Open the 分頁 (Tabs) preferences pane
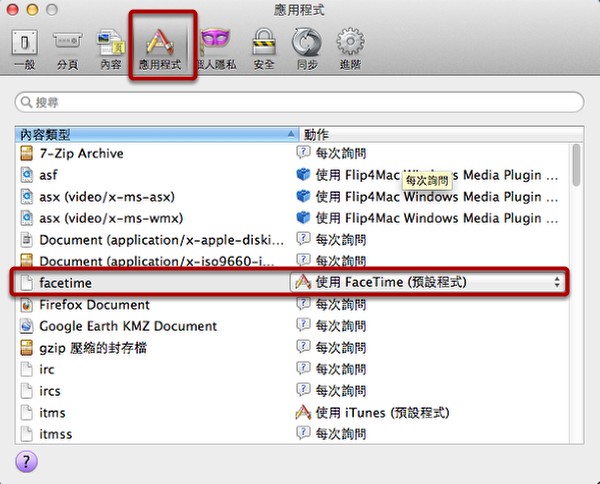This screenshot has width=600, height=484. click(67, 49)
